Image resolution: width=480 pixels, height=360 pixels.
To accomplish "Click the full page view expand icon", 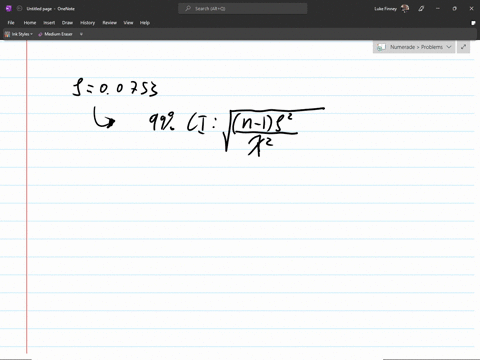I will (464, 47).
